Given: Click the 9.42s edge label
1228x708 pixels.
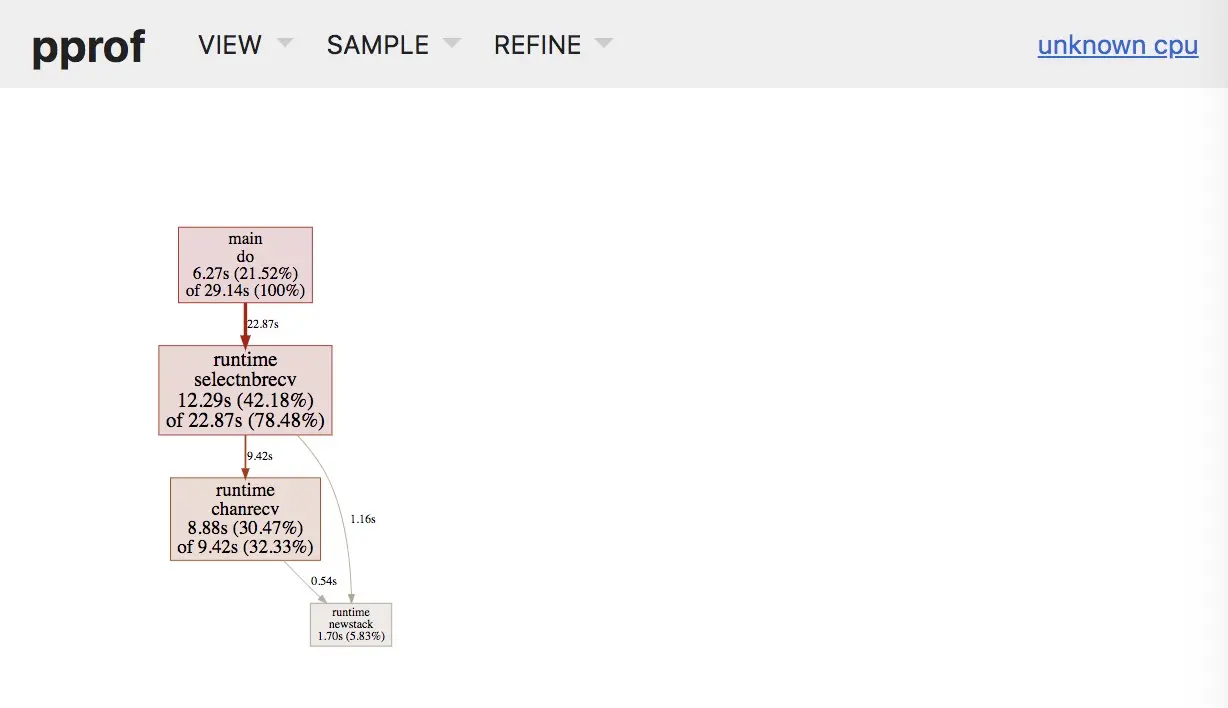Looking at the screenshot, I should pos(259,456).
